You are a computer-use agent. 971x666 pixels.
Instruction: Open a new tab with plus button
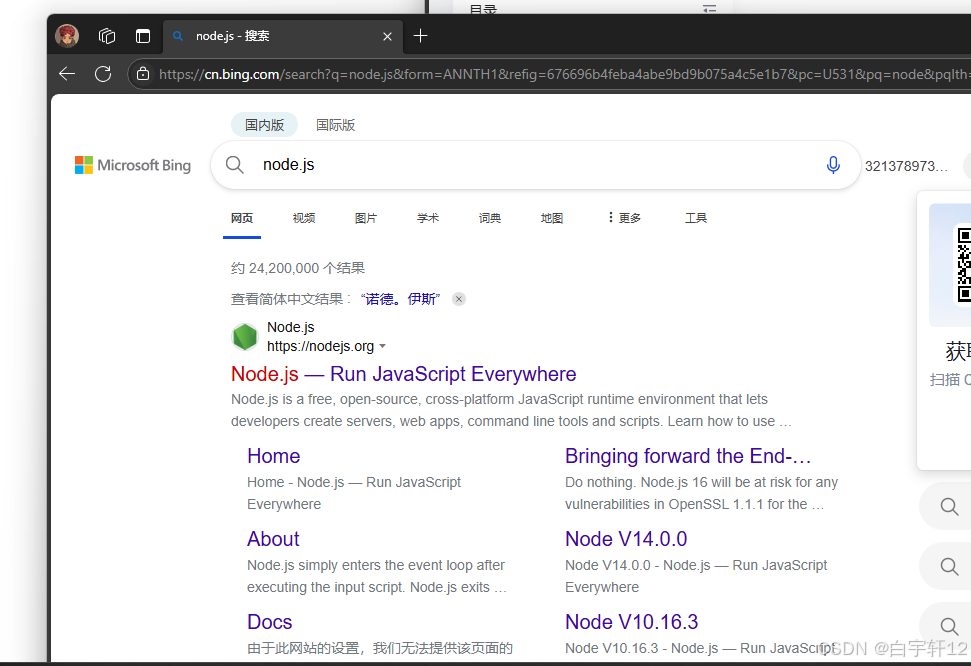420,36
